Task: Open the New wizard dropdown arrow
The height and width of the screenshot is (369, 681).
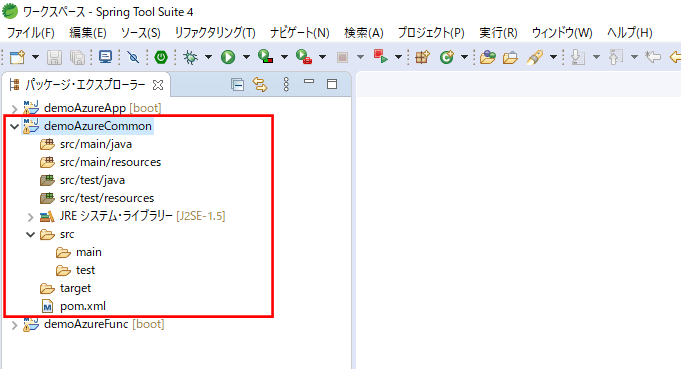Action: [36, 57]
